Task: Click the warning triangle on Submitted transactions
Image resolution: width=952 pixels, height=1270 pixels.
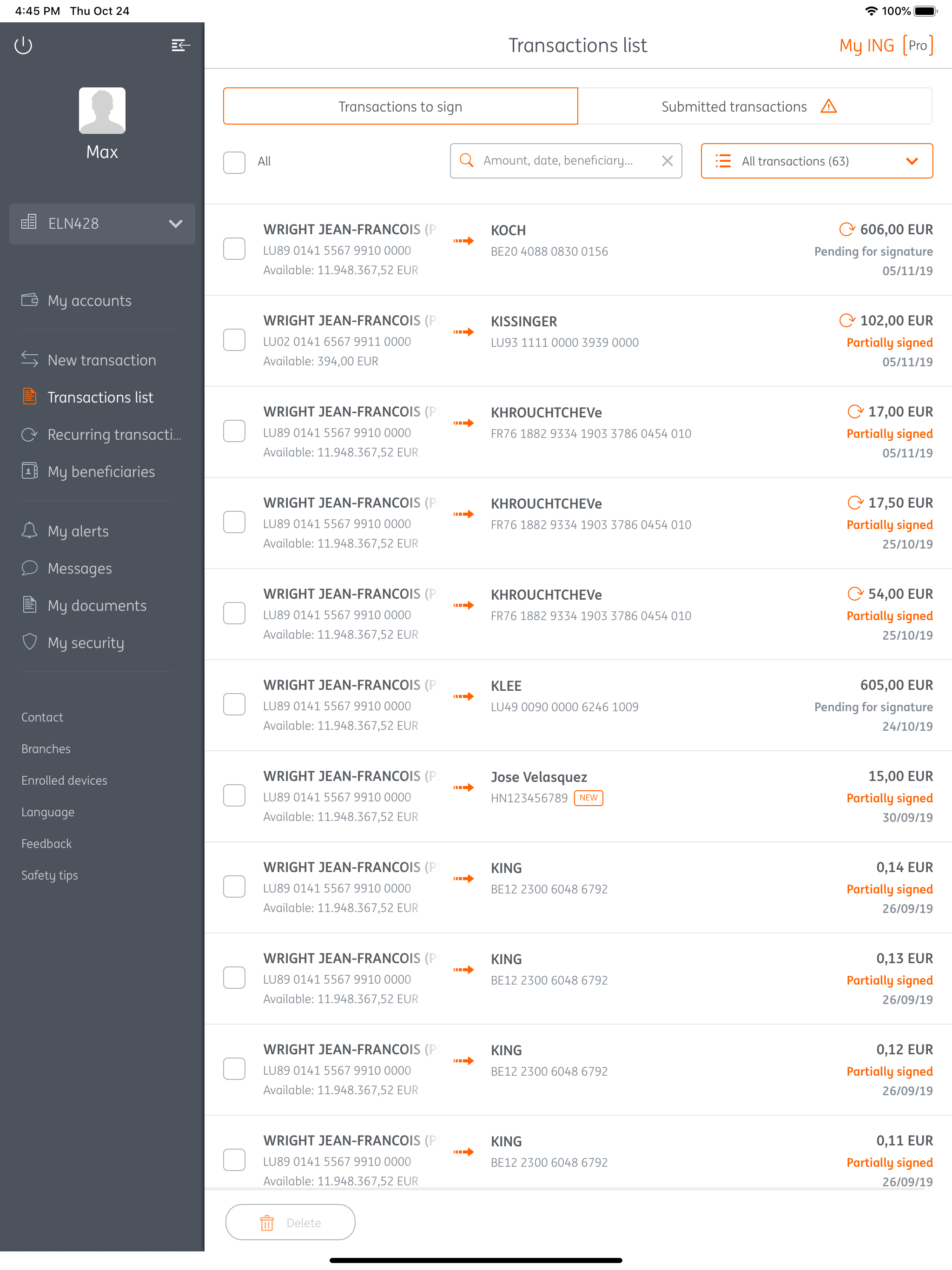Action: (x=828, y=106)
